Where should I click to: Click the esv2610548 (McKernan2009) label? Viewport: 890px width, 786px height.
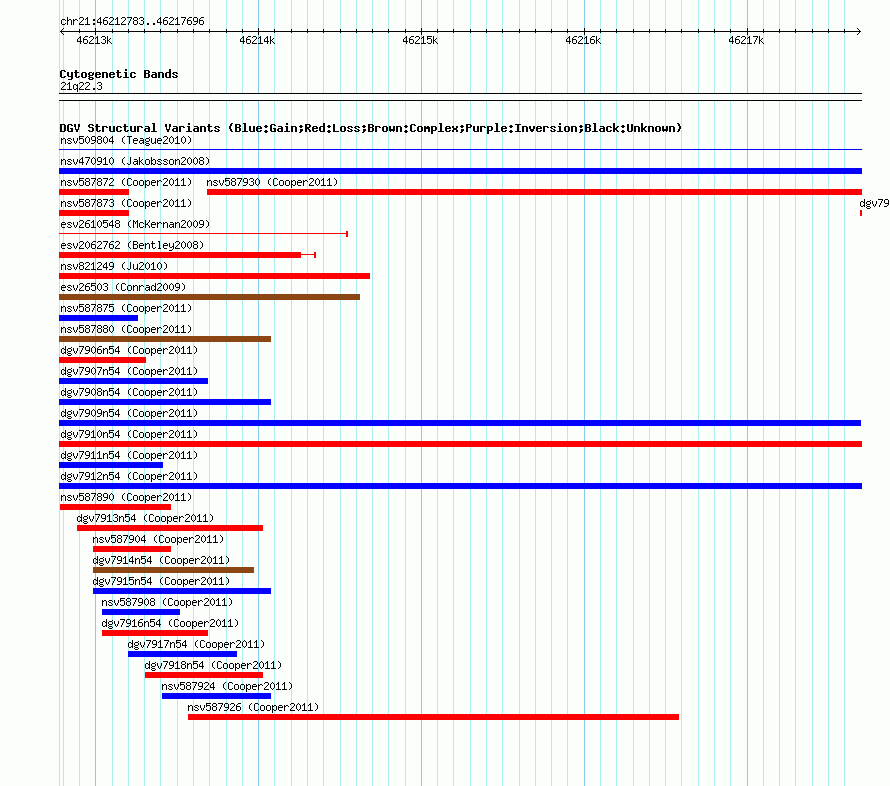(x=135, y=224)
